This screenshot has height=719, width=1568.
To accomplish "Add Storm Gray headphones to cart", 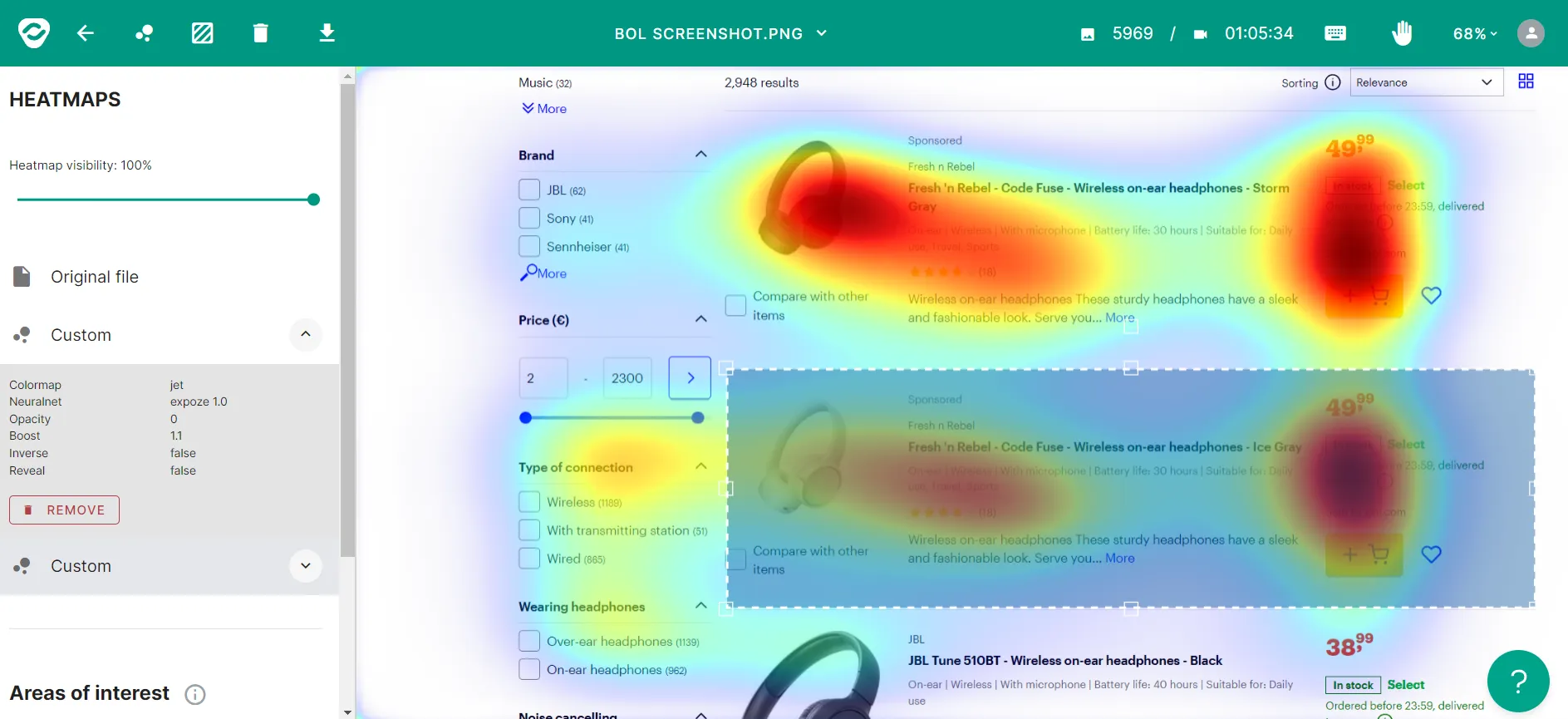I will 1364,295.
